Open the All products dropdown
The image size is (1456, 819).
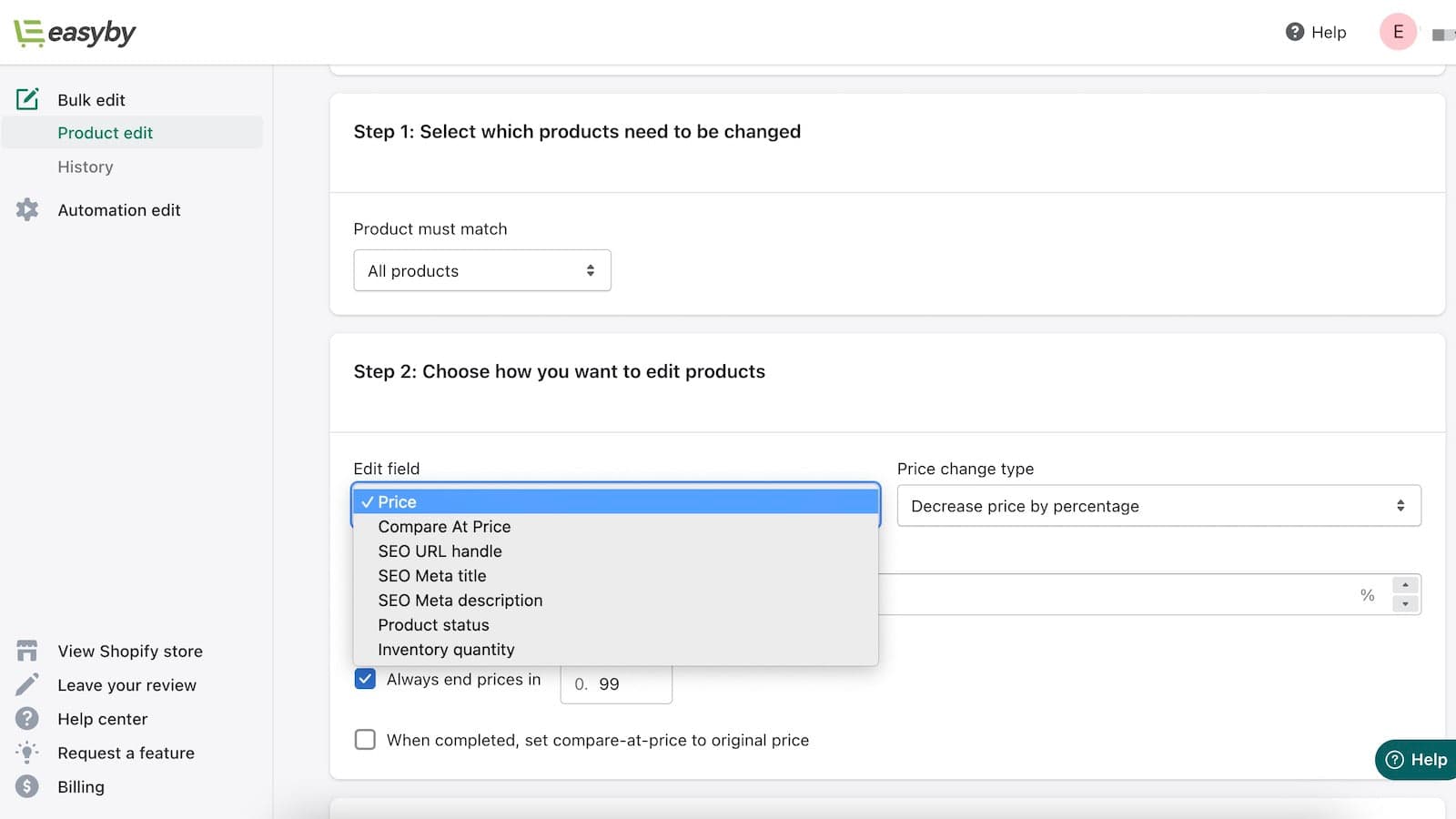(481, 270)
